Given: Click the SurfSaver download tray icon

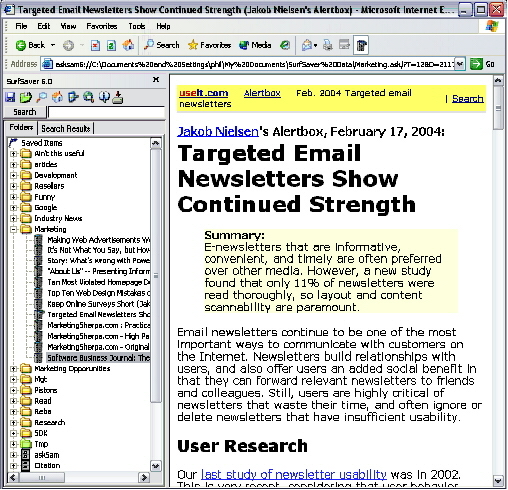Looking at the screenshot, I should point(118,97).
